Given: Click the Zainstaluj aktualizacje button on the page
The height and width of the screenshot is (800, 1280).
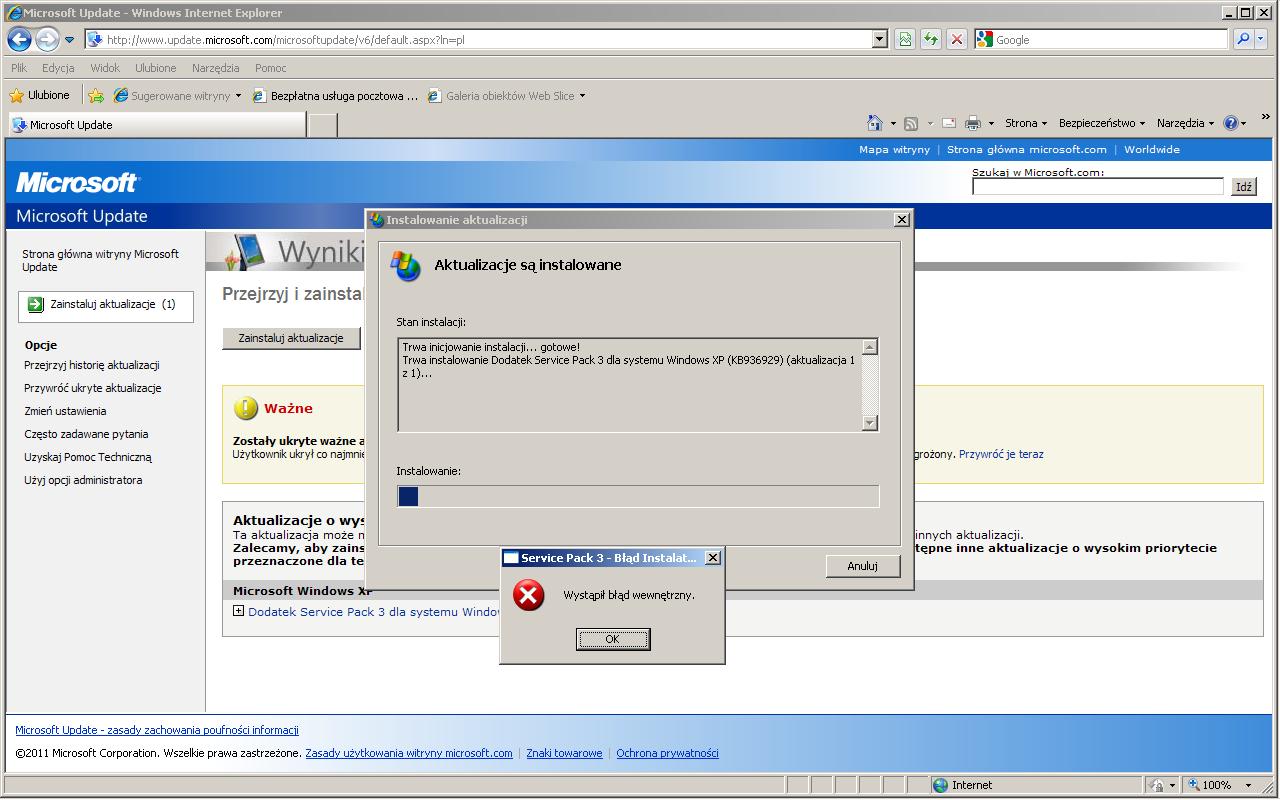Looking at the screenshot, I should coord(291,338).
